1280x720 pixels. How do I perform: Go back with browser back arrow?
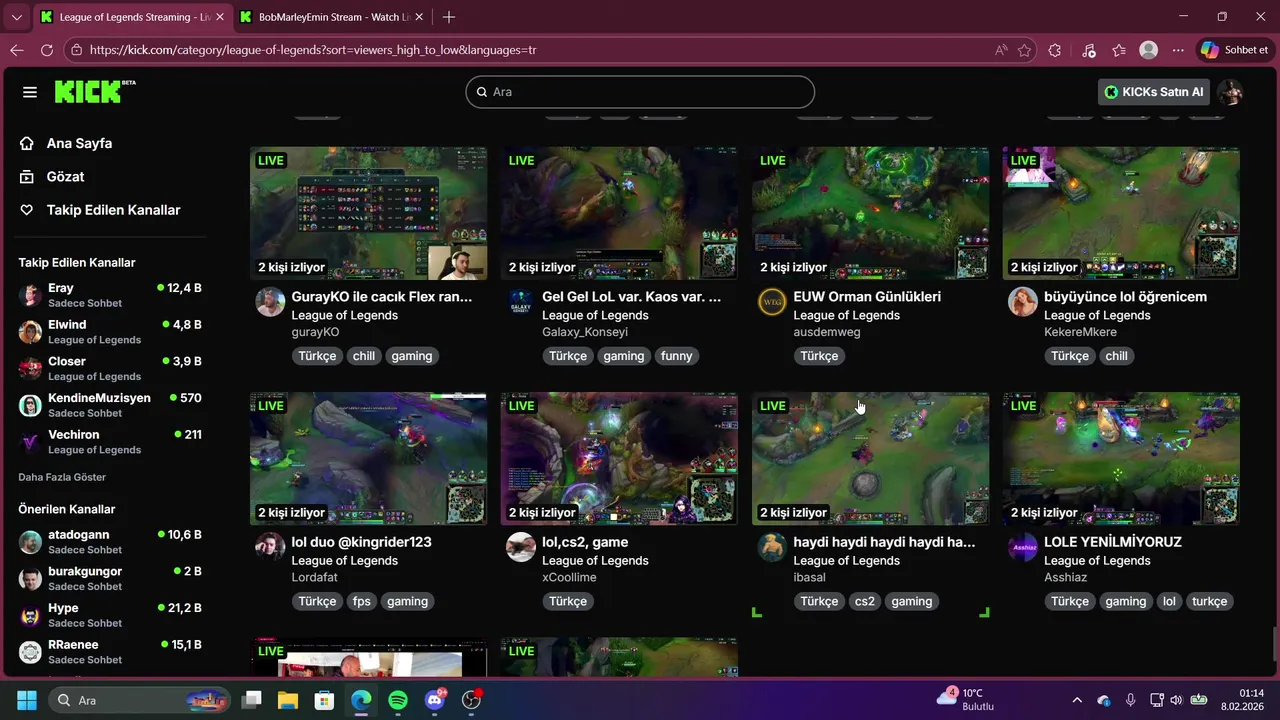[17, 50]
